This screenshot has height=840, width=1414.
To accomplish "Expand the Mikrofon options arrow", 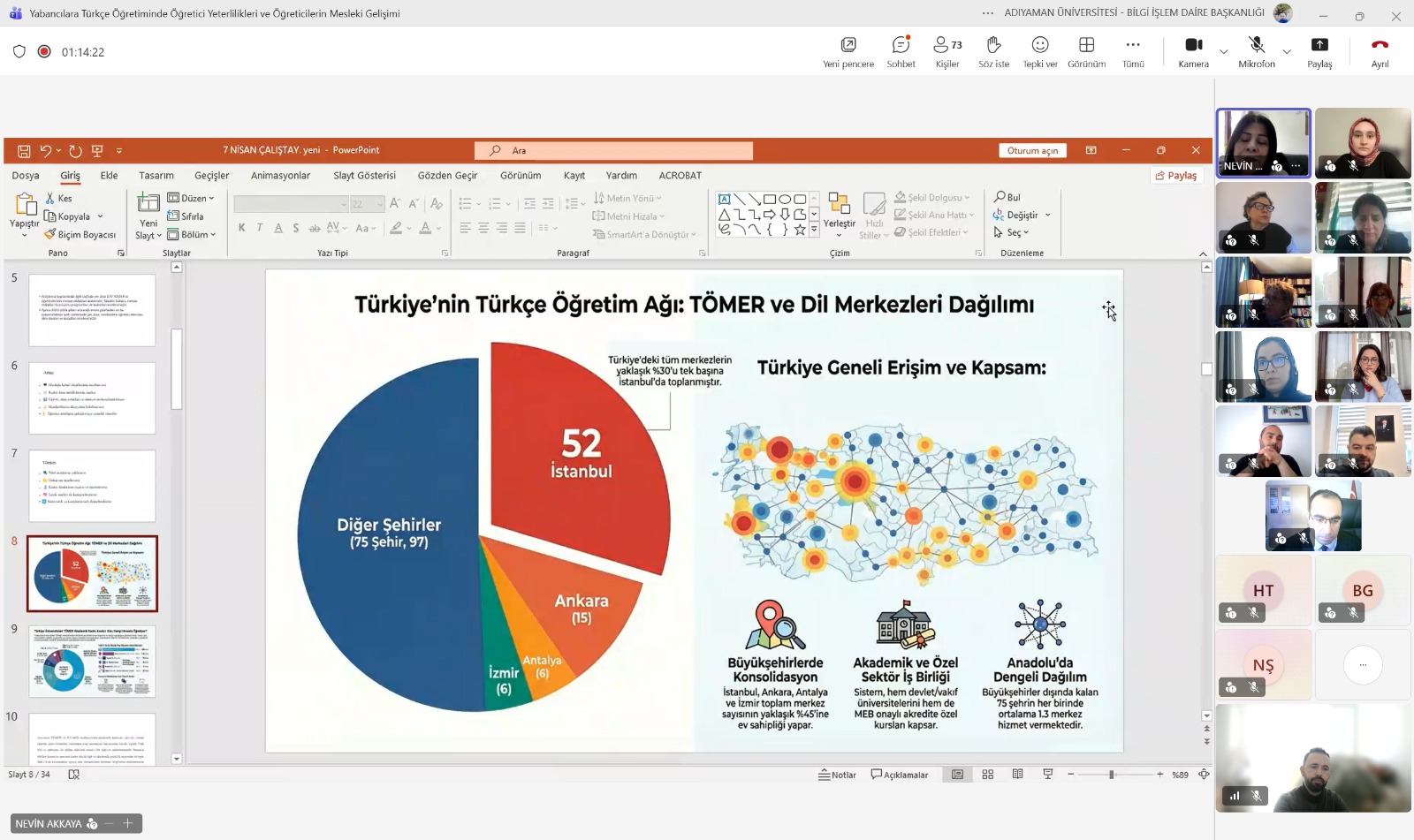I will 1287,51.
